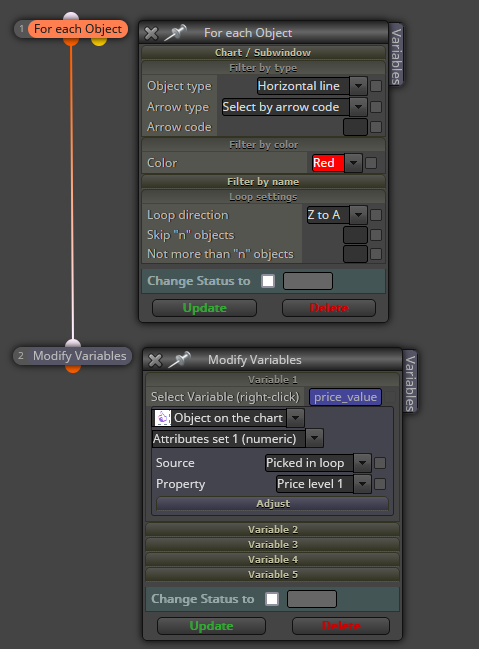This screenshot has width=479, height=649.
Task: Toggle checkbox next to Arrow code
Action: pos(376,127)
